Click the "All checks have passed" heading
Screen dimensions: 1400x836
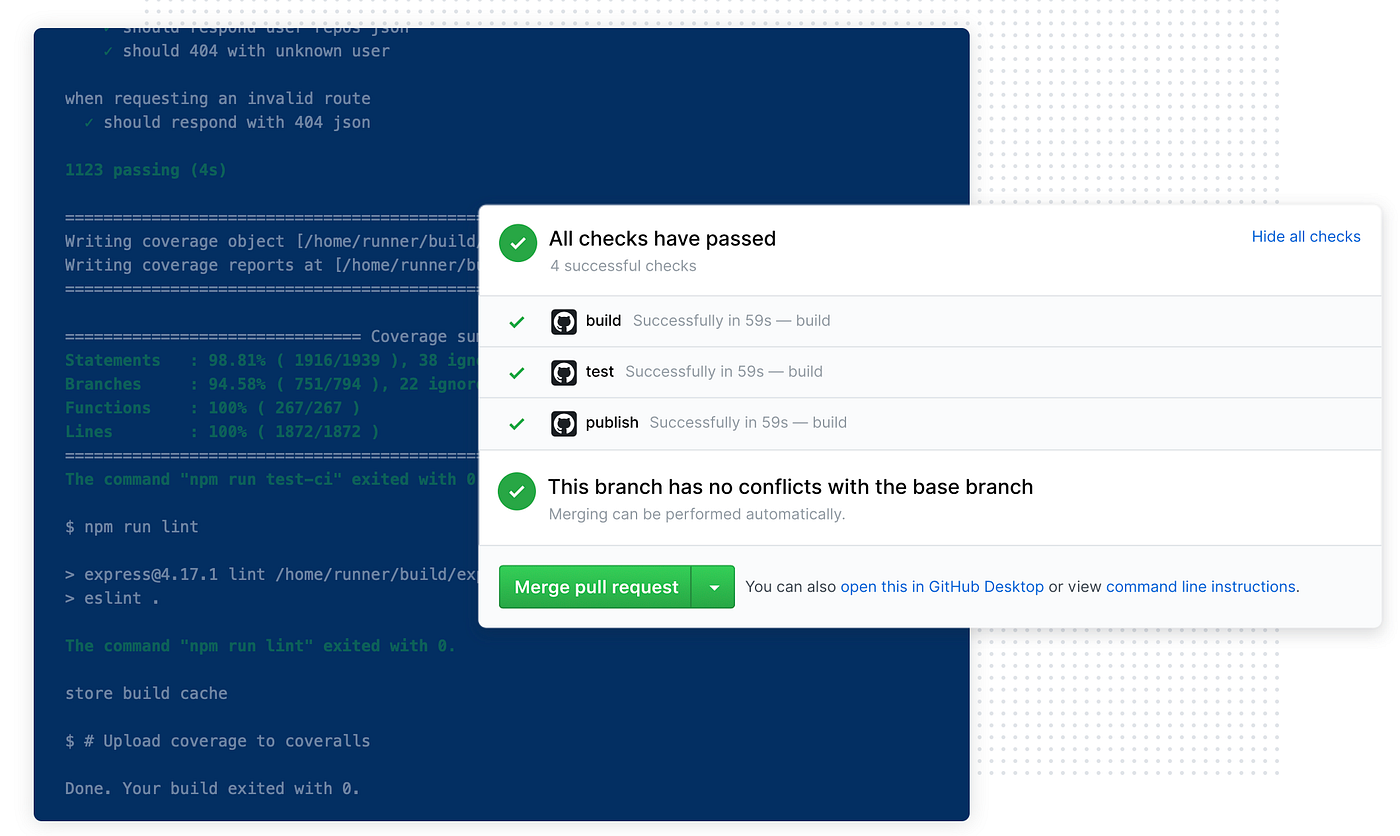(x=662, y=239)
